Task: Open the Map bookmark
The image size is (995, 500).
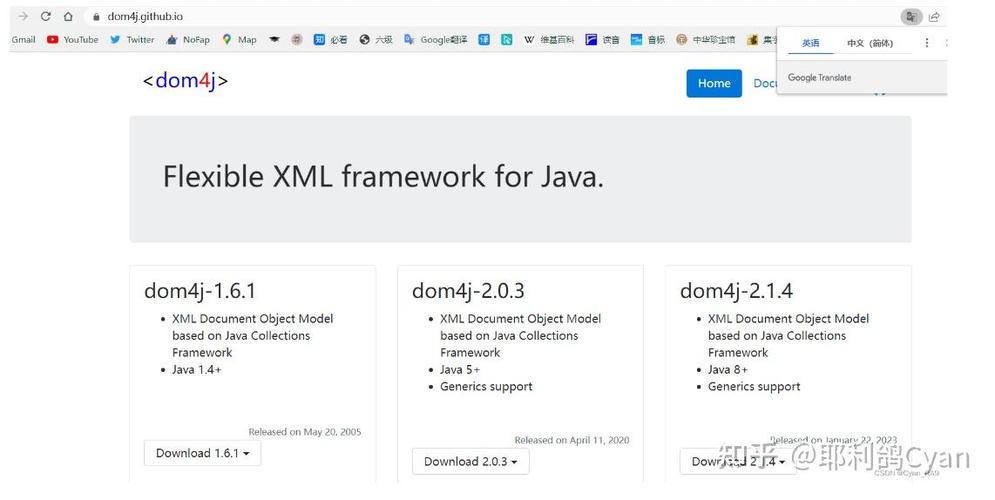Action: pos(239,40)
